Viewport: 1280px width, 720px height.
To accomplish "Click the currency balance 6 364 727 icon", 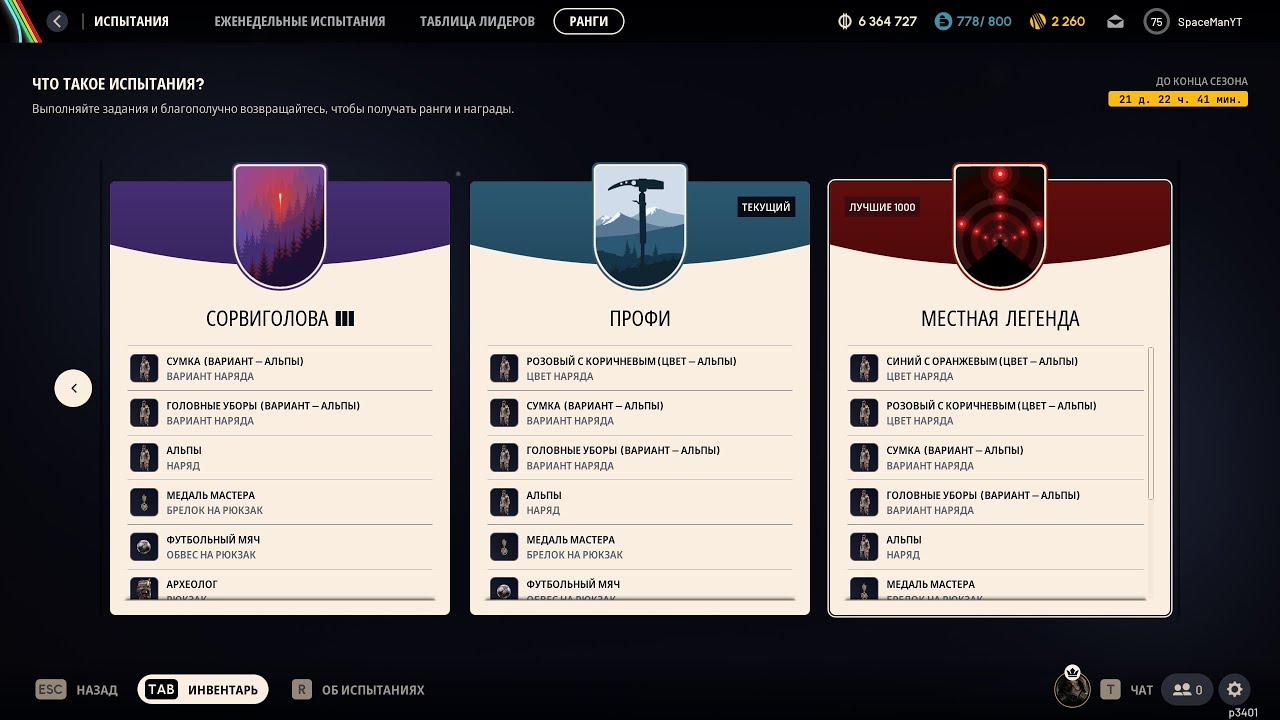I will [845, 21].
